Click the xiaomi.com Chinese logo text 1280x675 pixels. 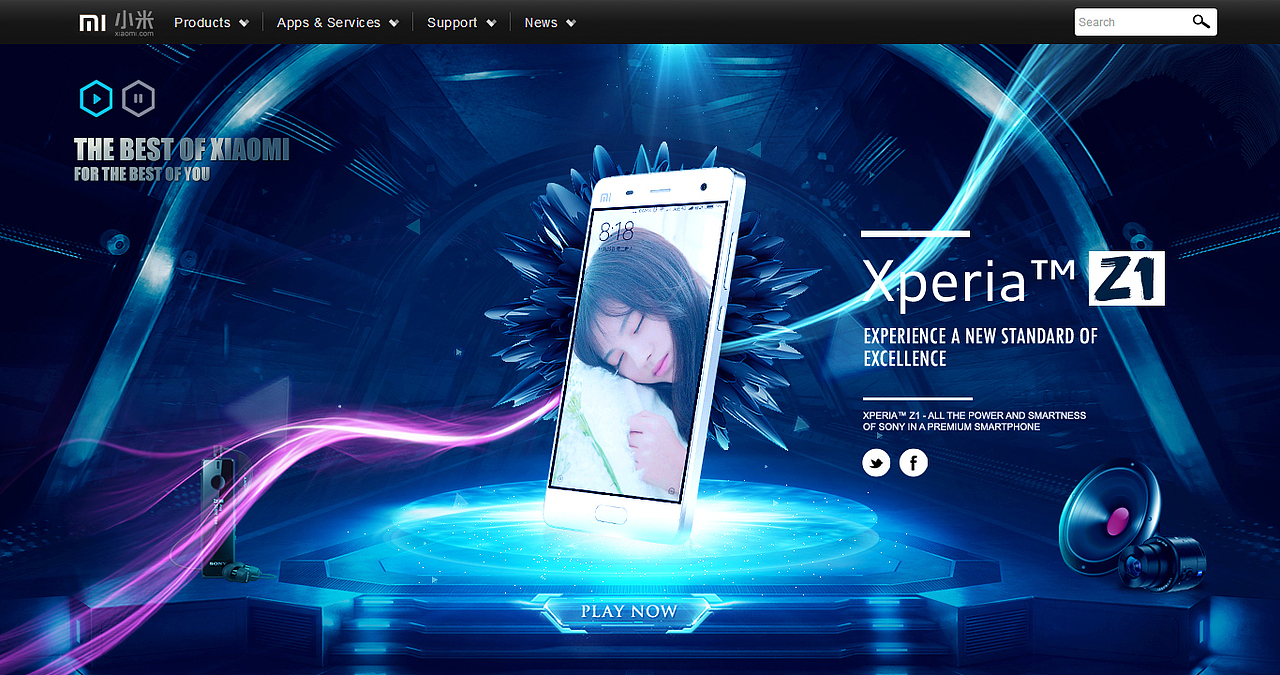coord(134,23)
